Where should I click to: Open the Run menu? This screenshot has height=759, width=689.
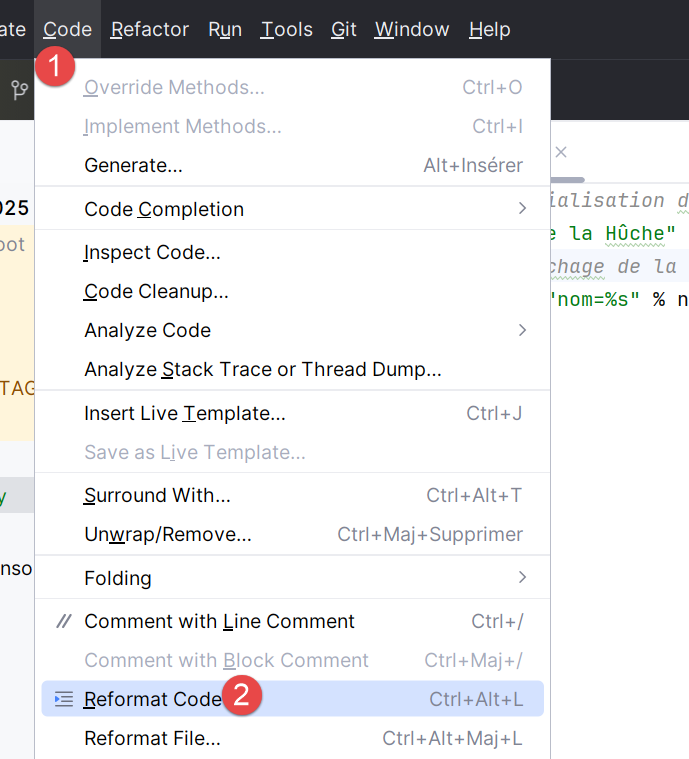point(225,29)
